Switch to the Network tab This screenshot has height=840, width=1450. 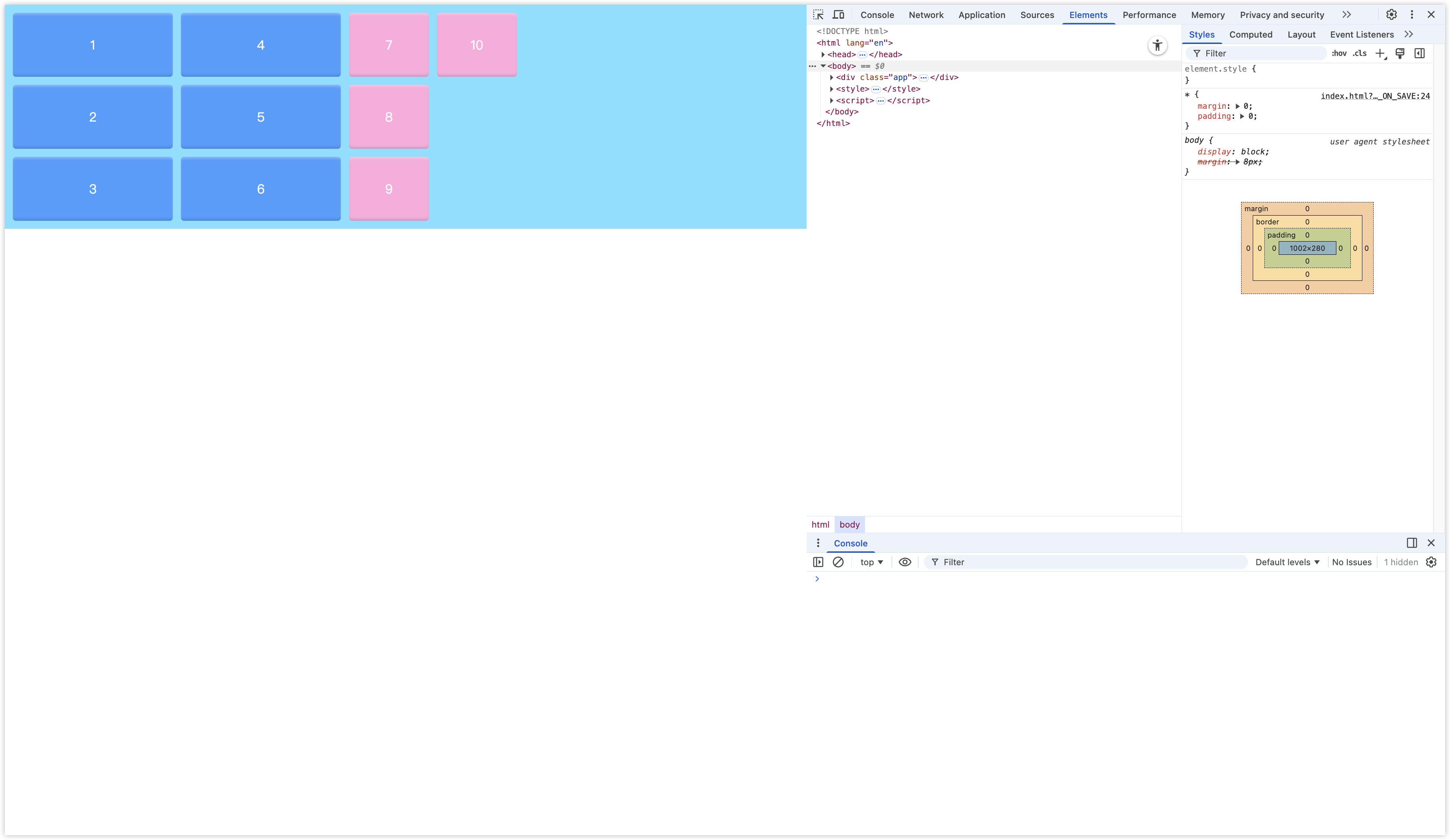926,15
